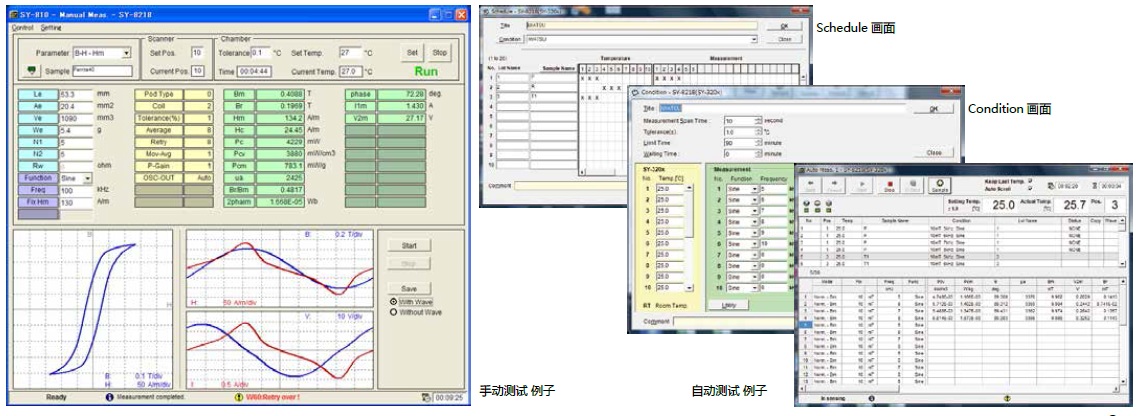Click the Start button beside the waveforms
The height and width of the screenshot is (416, 1144).
click(x=408, y=245)
